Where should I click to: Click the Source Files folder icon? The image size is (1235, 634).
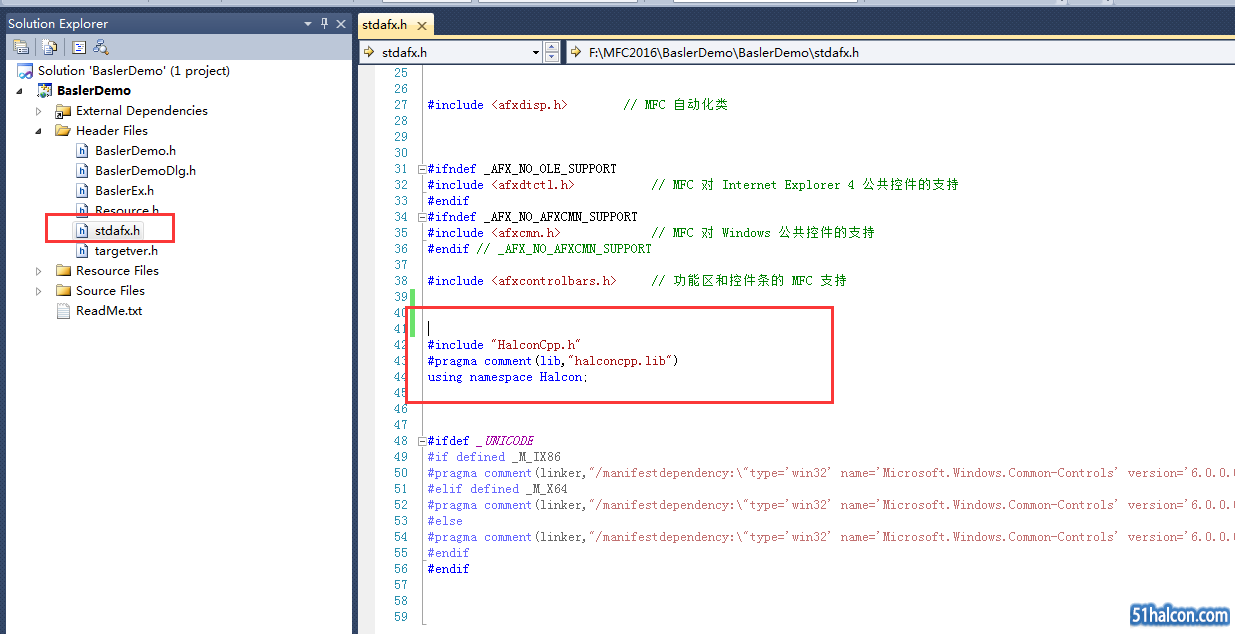pos(64,291)
